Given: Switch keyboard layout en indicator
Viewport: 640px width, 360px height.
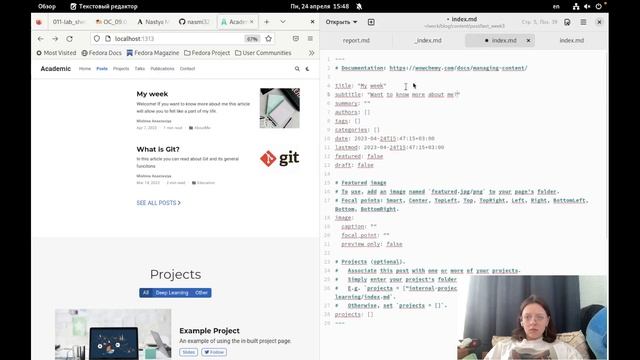Looking at the screenshot, I should pyautogui.click(x=556, y=6).
